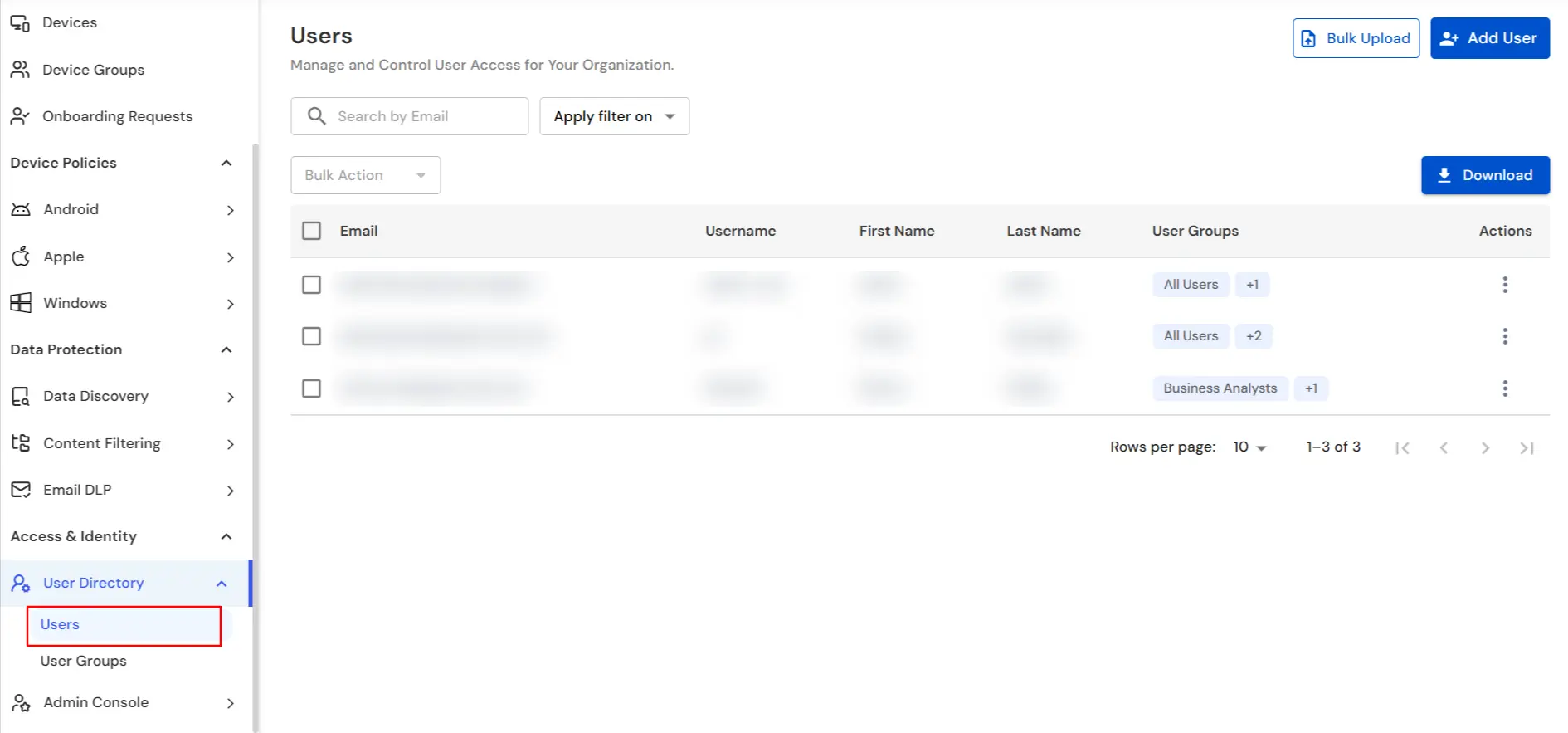This screenshot has width=1568, height=733.
Task: Select all users with header checkbox
Action: tap(311, 231)
